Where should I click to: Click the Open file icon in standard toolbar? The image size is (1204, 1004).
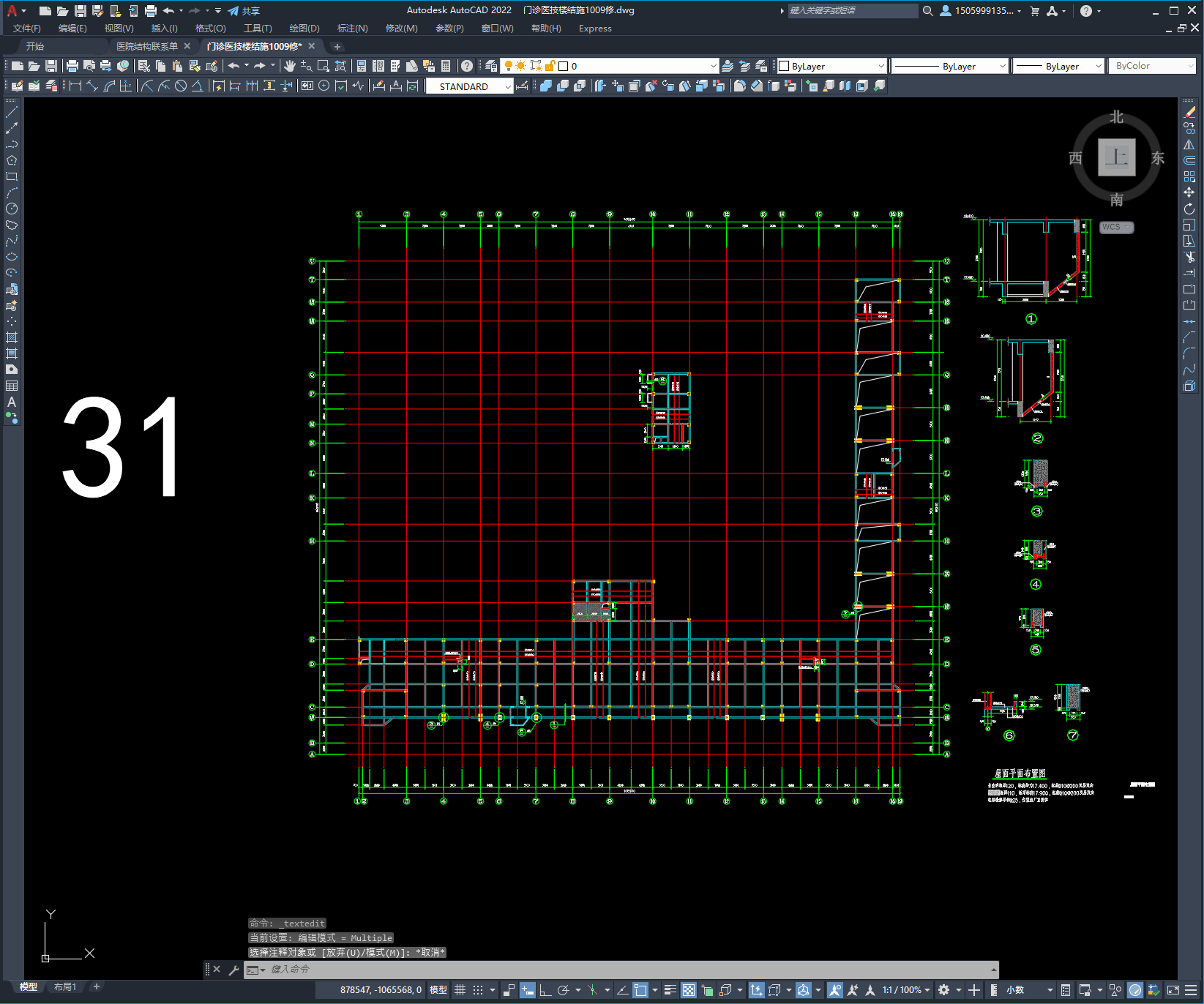34,66
